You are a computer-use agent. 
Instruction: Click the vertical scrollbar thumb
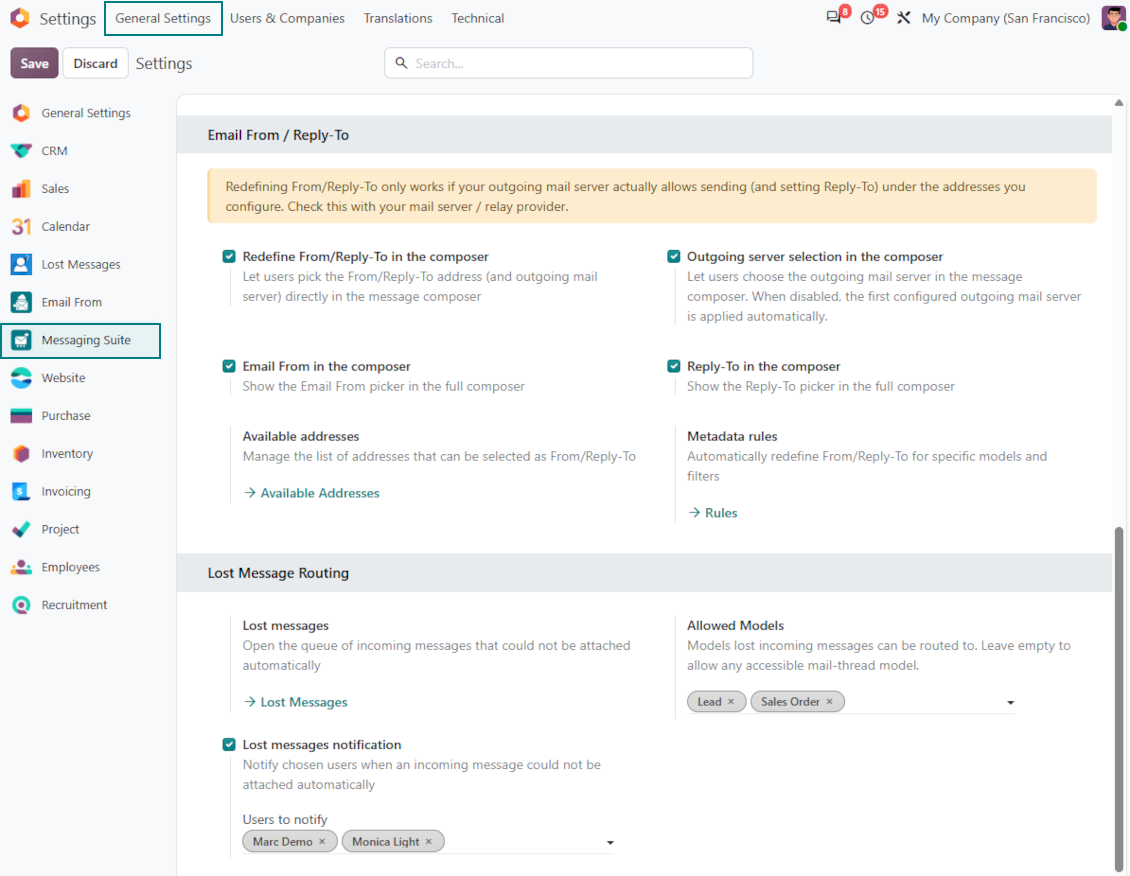1118,699
